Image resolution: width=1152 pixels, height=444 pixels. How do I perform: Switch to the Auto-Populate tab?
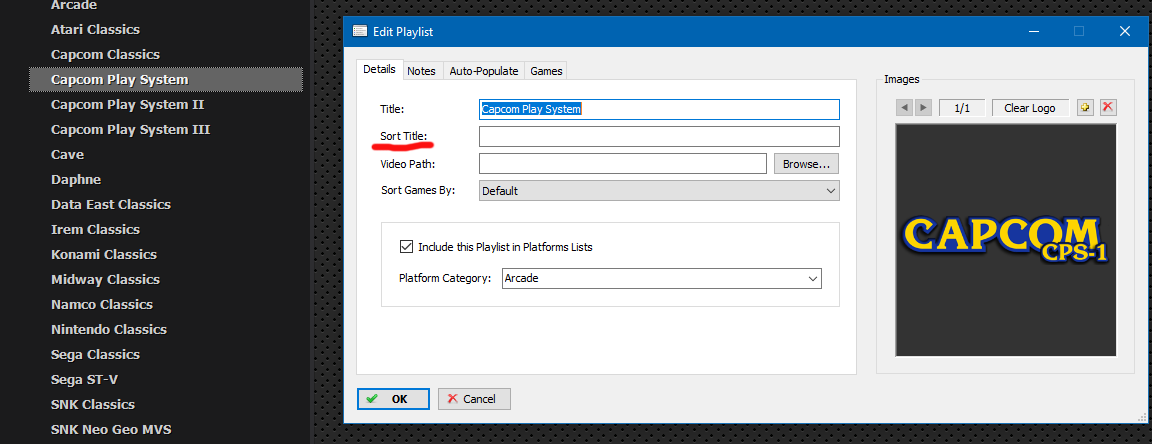pyautogui.click(x=484, y=71)
